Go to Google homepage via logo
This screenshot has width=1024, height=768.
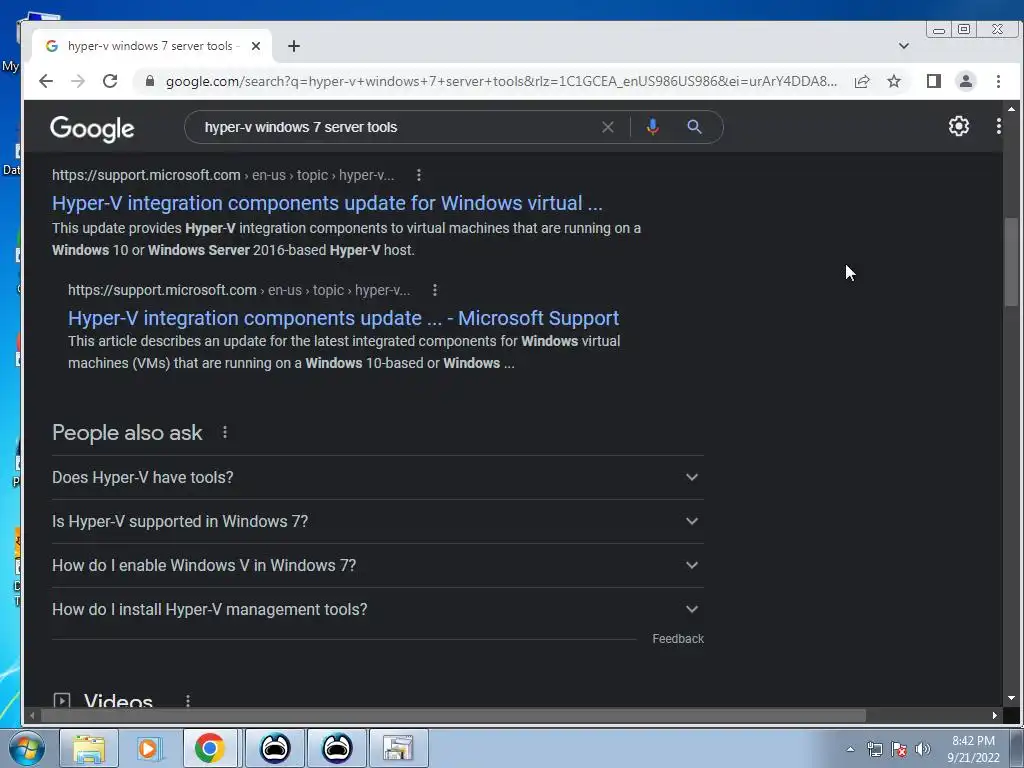click(92, 128)
